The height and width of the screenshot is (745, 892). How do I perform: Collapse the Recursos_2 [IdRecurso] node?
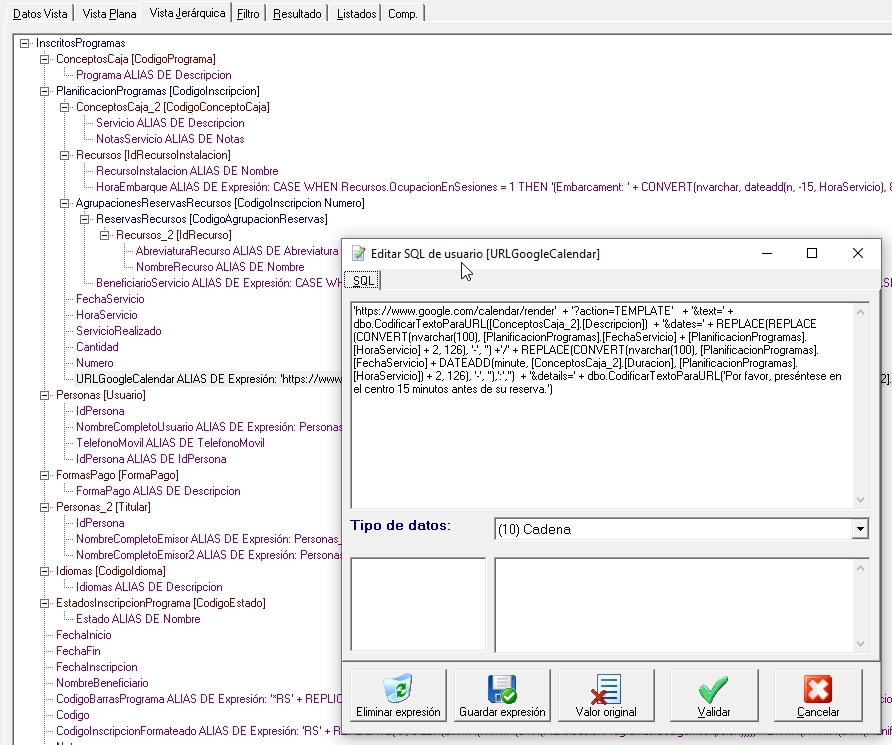click(x=104, y=235)
